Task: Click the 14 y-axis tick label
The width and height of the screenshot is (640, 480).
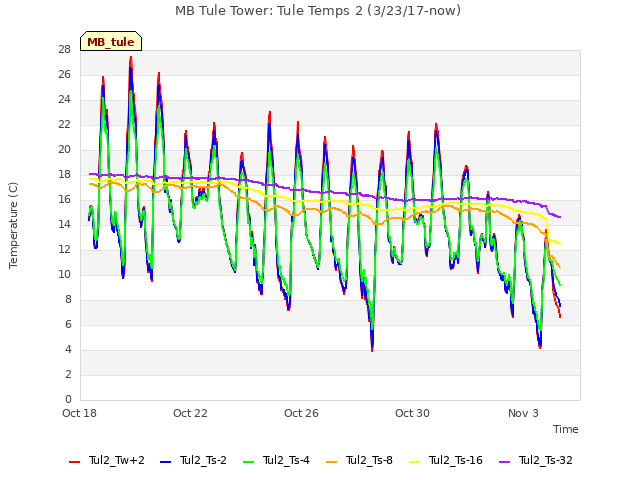Action: (64, 224)
